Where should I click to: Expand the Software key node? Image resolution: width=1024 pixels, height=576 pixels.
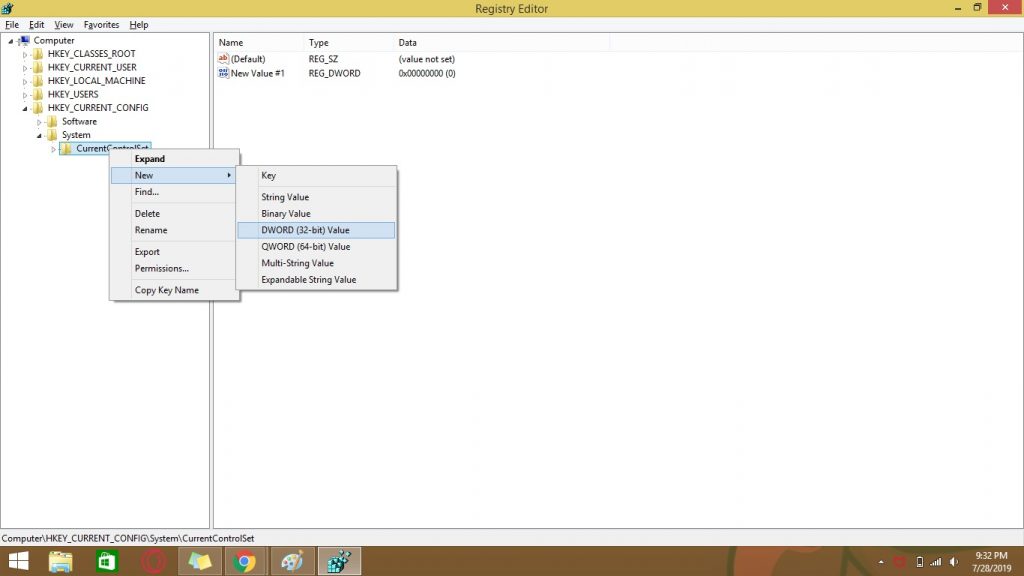tap(39, 122)
